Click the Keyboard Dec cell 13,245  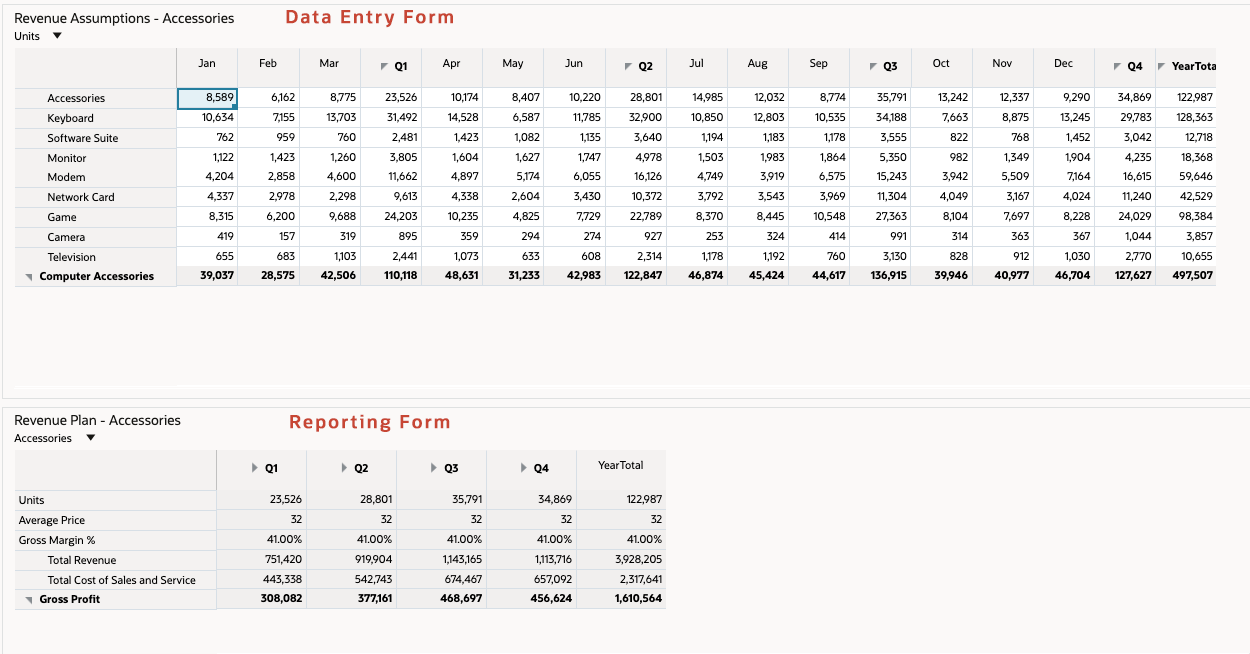point(1063,118)
